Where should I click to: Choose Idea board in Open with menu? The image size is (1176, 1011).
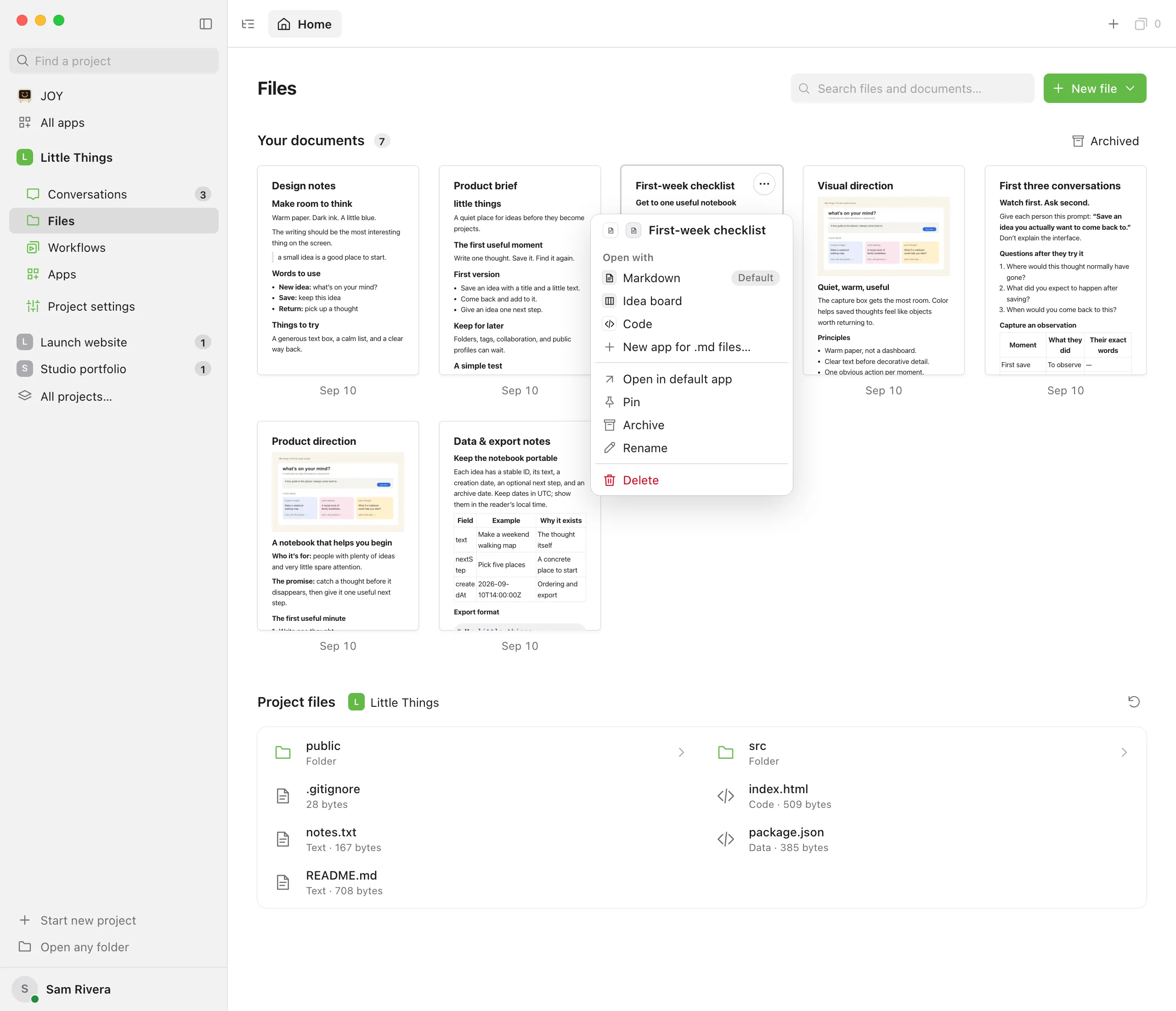coord(691,301)
